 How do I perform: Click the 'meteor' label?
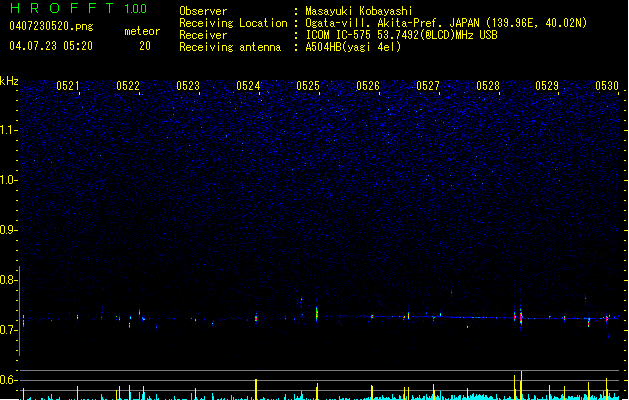pos(142,31)
